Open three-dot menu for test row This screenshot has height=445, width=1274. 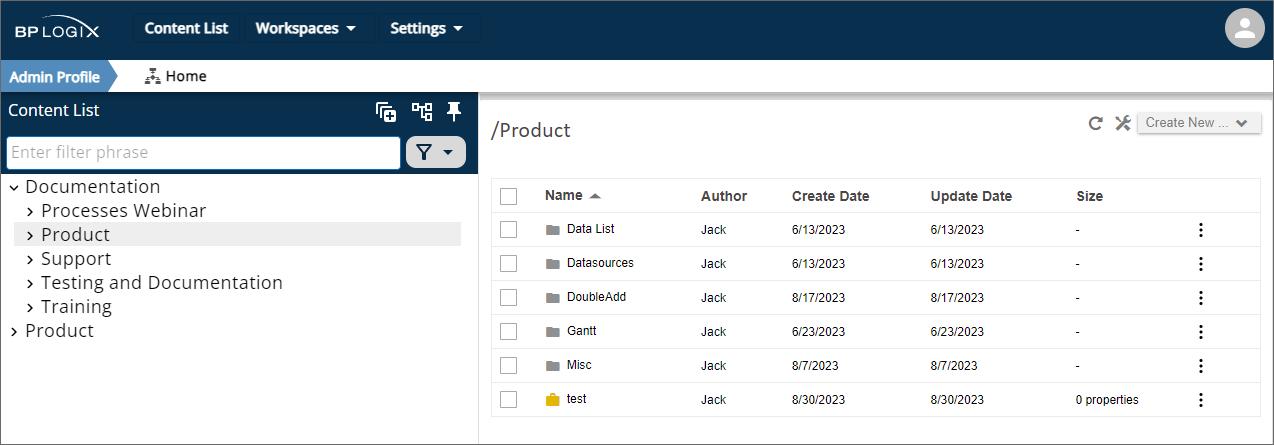point(1200,400)
